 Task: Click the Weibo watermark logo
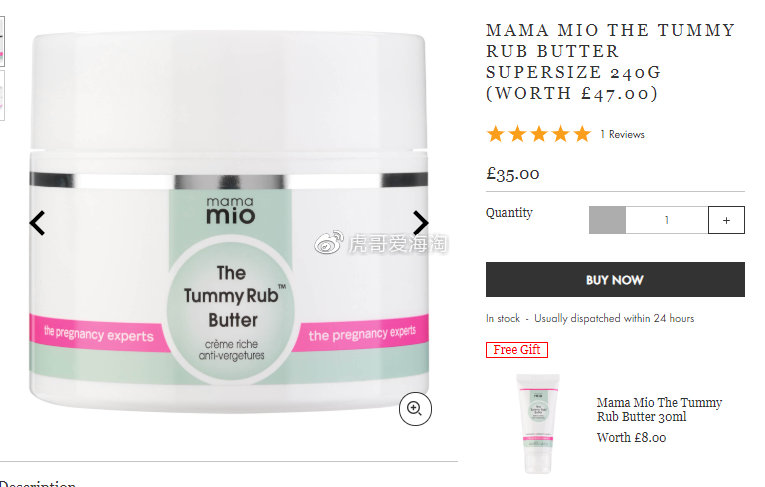(328, 242)
